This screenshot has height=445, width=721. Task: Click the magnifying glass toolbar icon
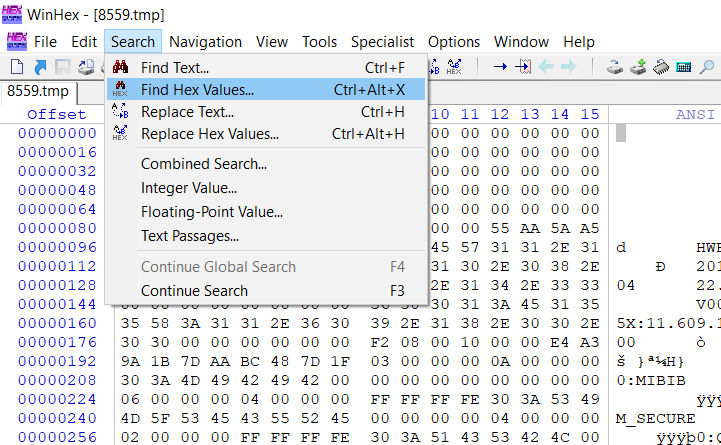tap(707, 67)
